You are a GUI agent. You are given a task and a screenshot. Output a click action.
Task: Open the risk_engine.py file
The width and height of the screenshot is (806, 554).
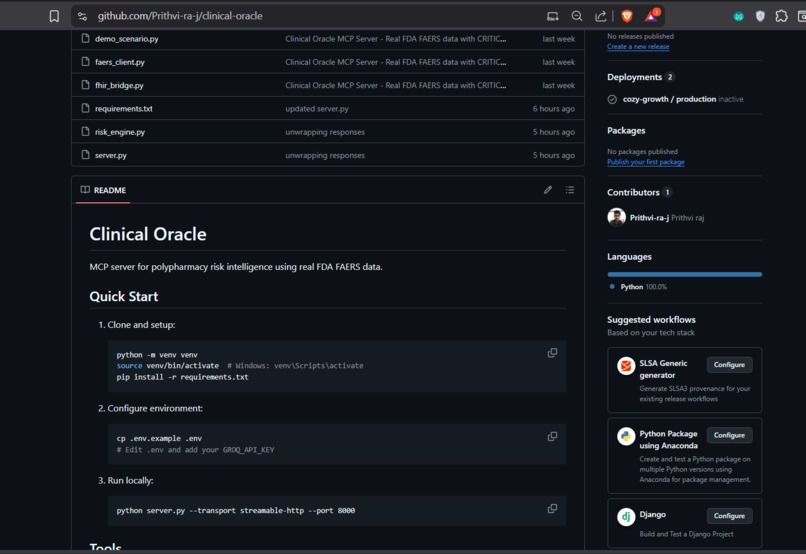[120, 132]
